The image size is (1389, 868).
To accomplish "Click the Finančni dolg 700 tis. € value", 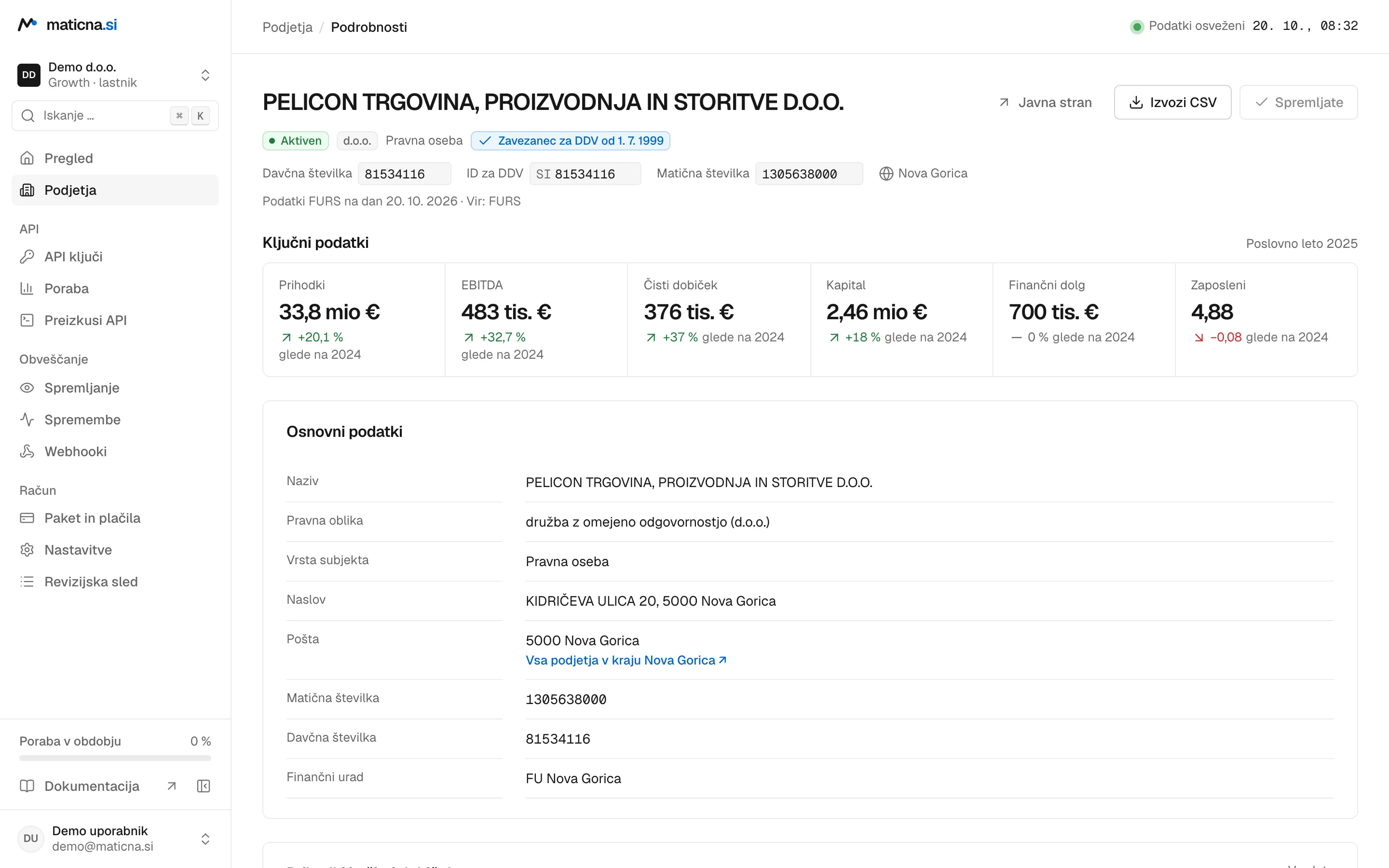I will click(x=1054, y=312).
